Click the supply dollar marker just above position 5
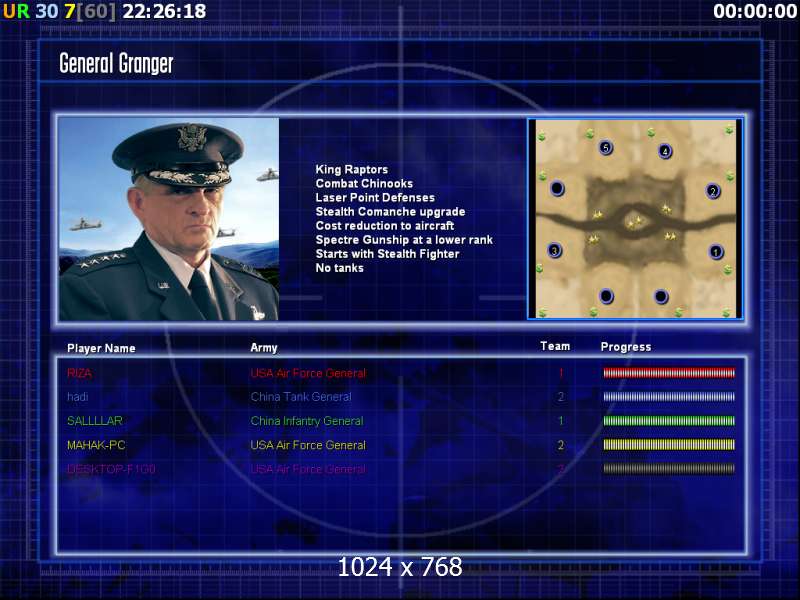 (590, 134)
